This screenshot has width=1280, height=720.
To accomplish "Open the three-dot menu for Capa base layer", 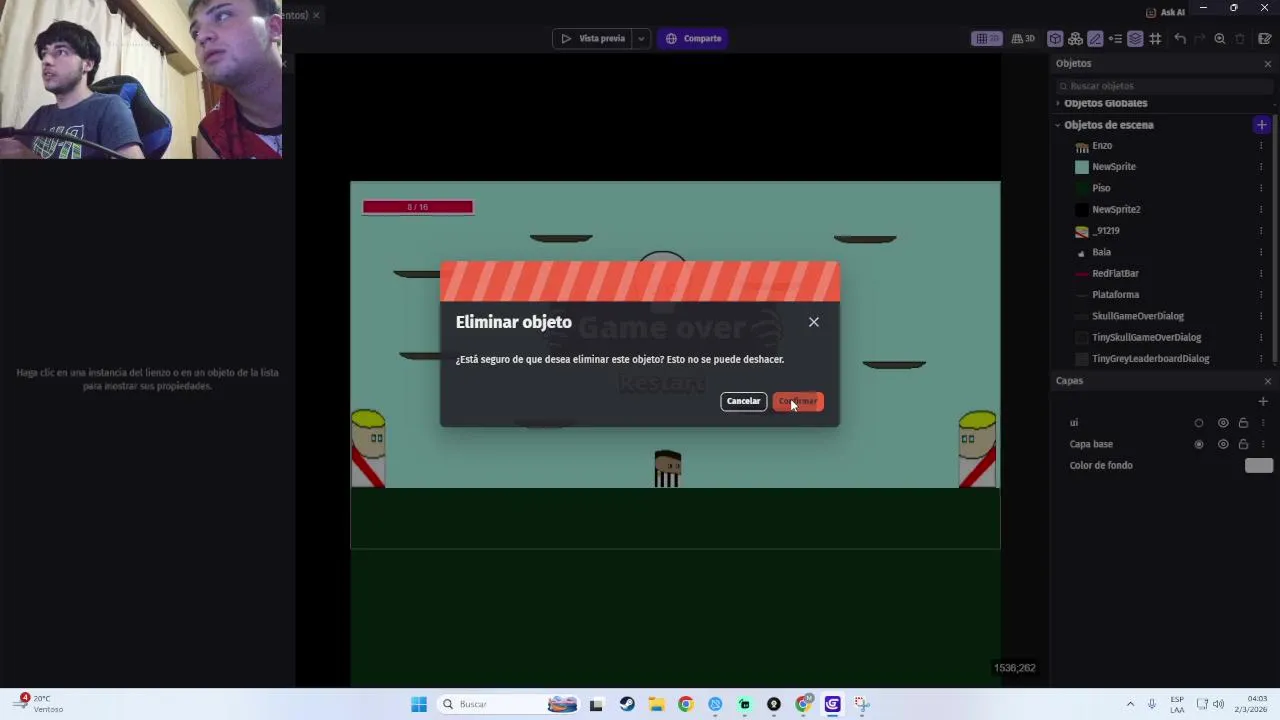I will click(1262, 444).
